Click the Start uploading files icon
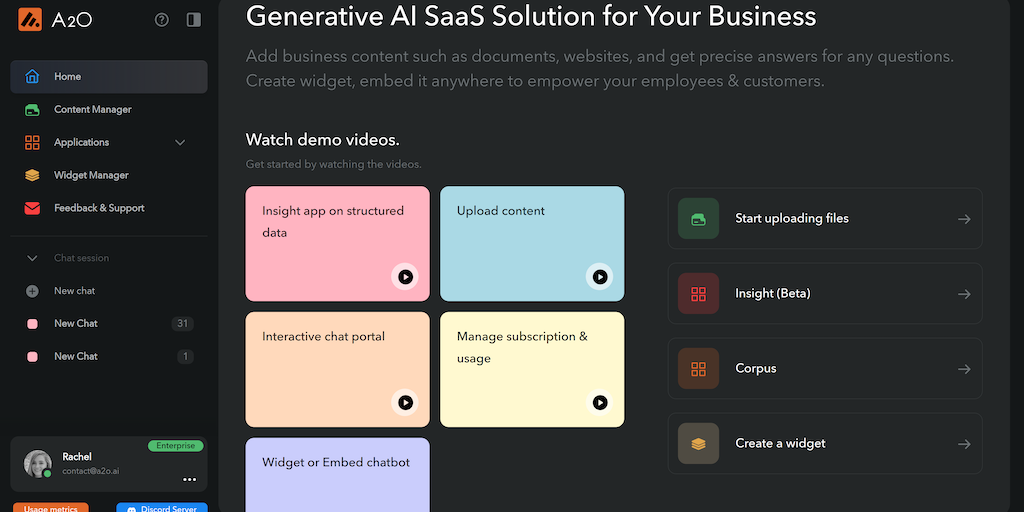1024x512 pixels. (698, 219)
